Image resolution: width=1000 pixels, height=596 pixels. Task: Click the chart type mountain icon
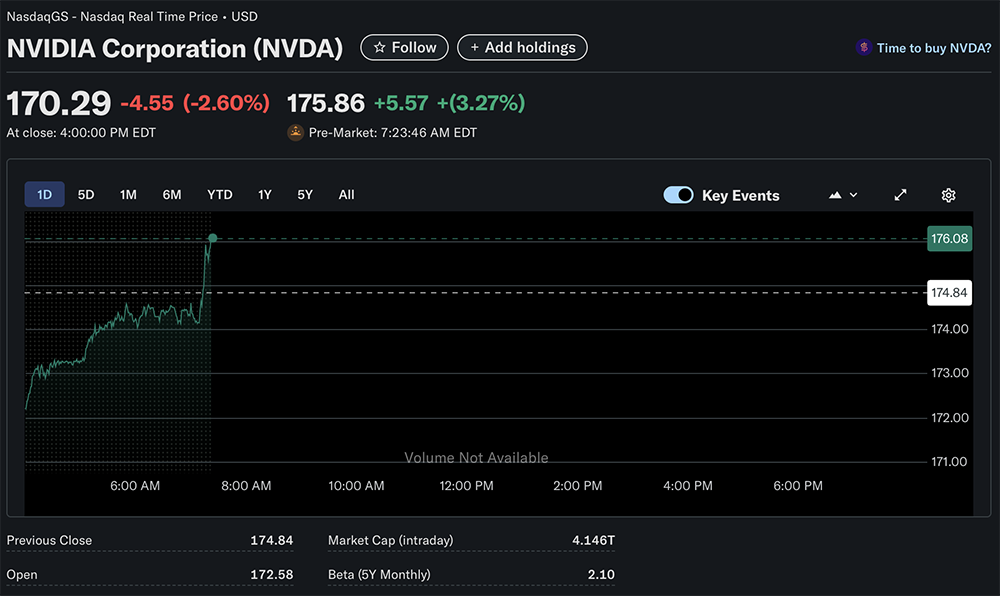click(836, 195)
